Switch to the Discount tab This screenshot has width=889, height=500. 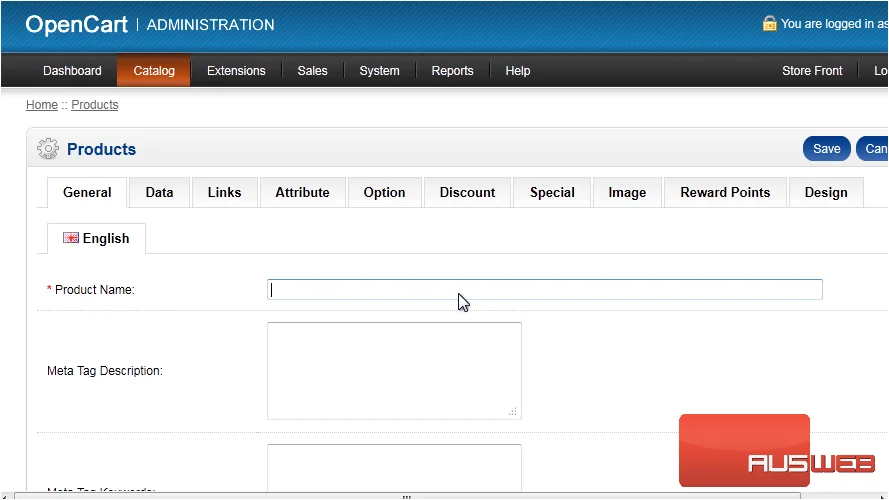click(467, 192)
